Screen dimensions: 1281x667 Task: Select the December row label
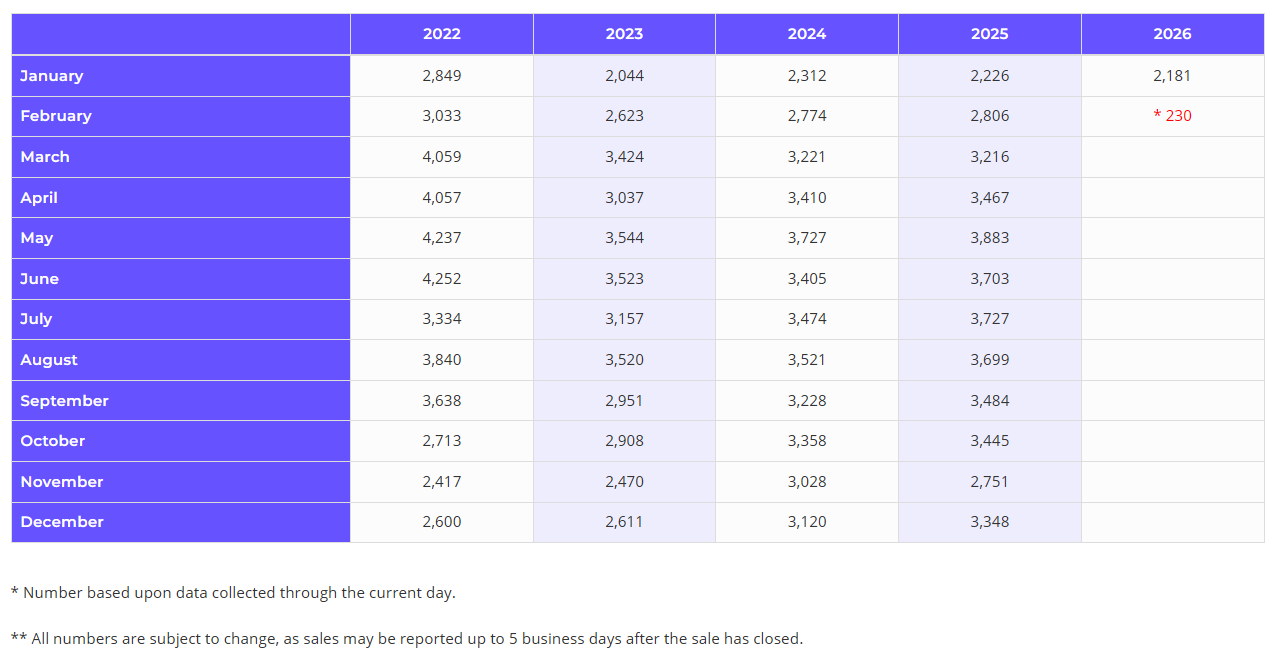62,522
